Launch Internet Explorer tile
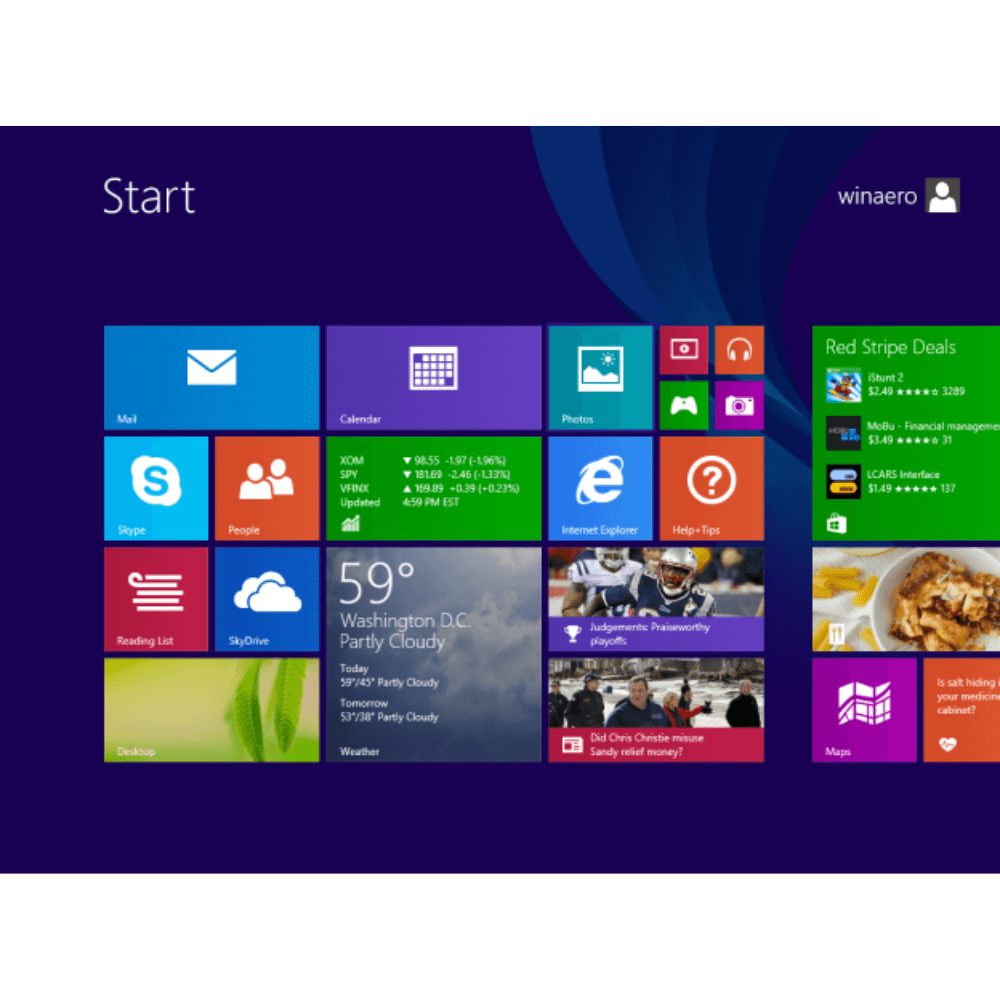The height and width of the screenshot is (1000, 1000). pos(599,488)
